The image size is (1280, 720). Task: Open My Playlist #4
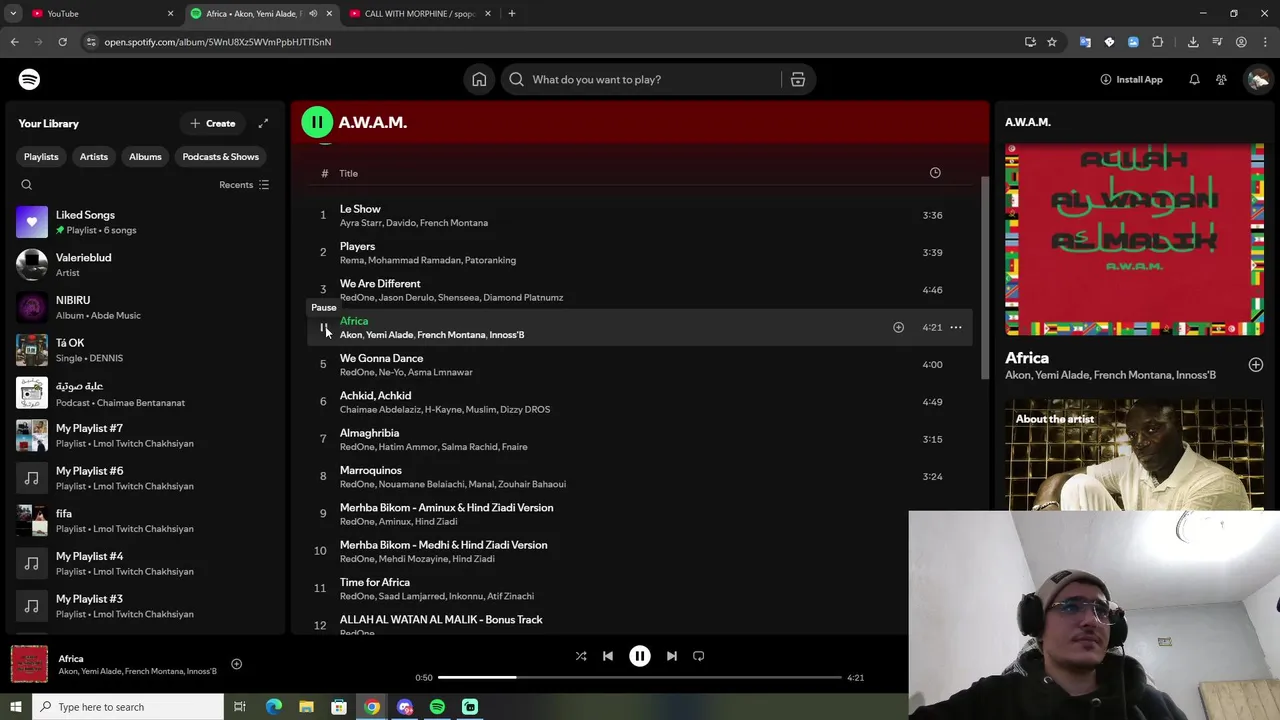click(143, 563)
